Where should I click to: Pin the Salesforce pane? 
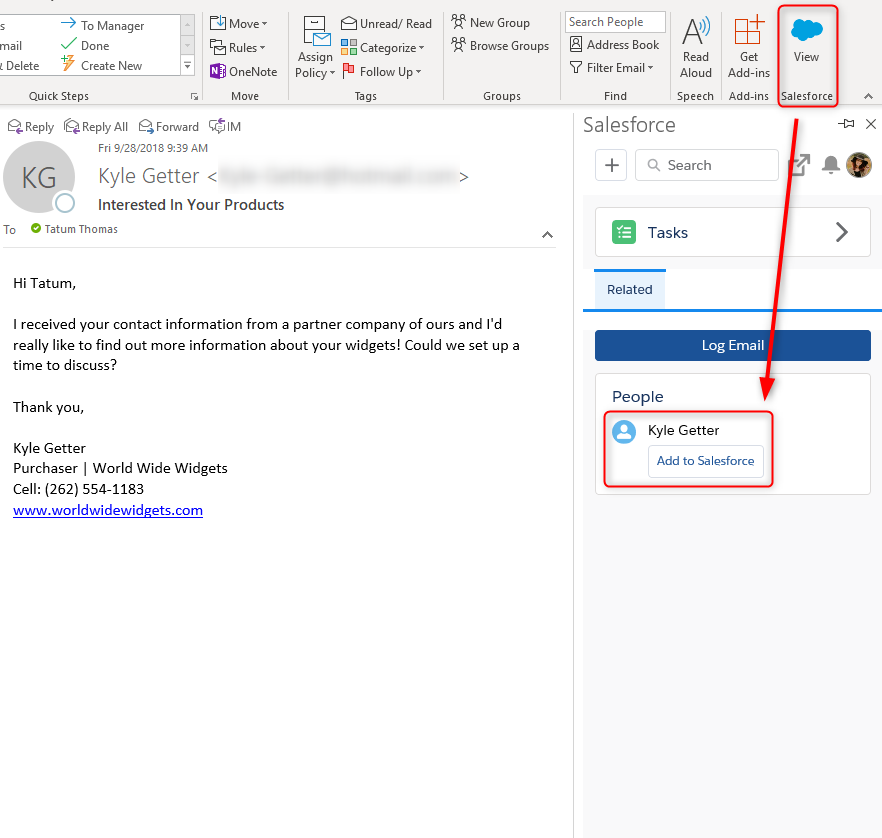coord(846,124)
